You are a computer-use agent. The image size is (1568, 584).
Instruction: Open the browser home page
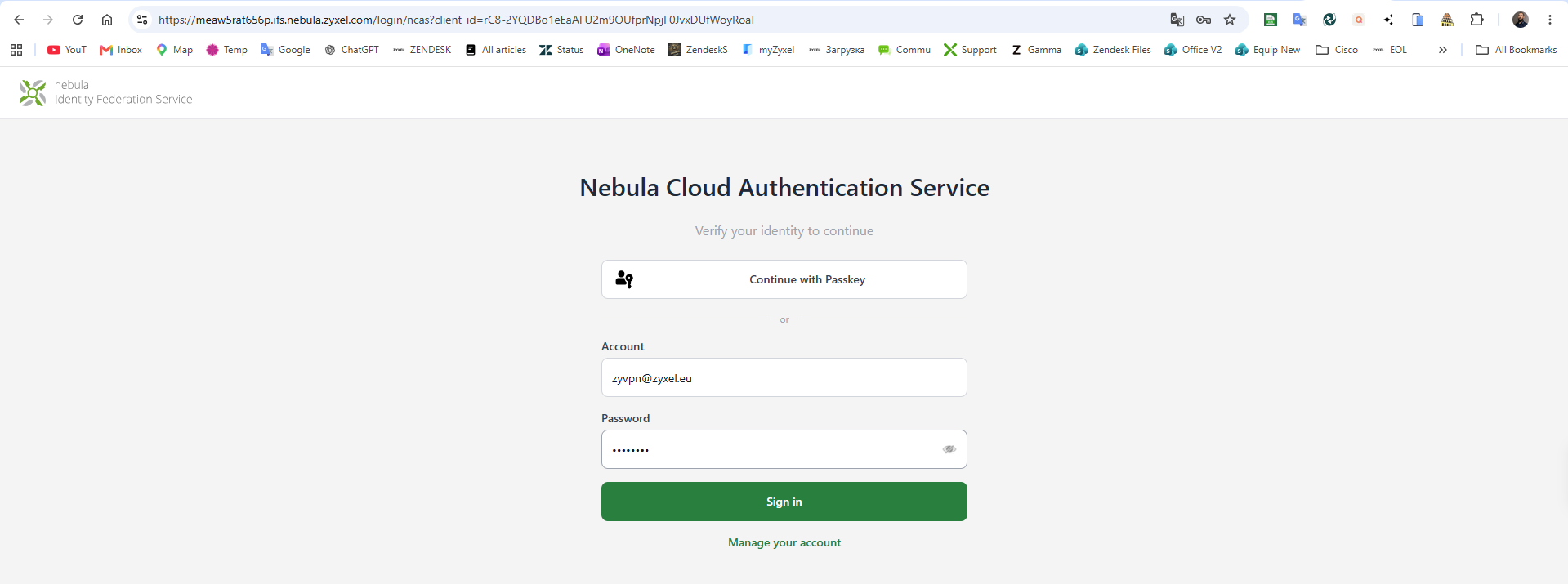click(x=107, y=20)
